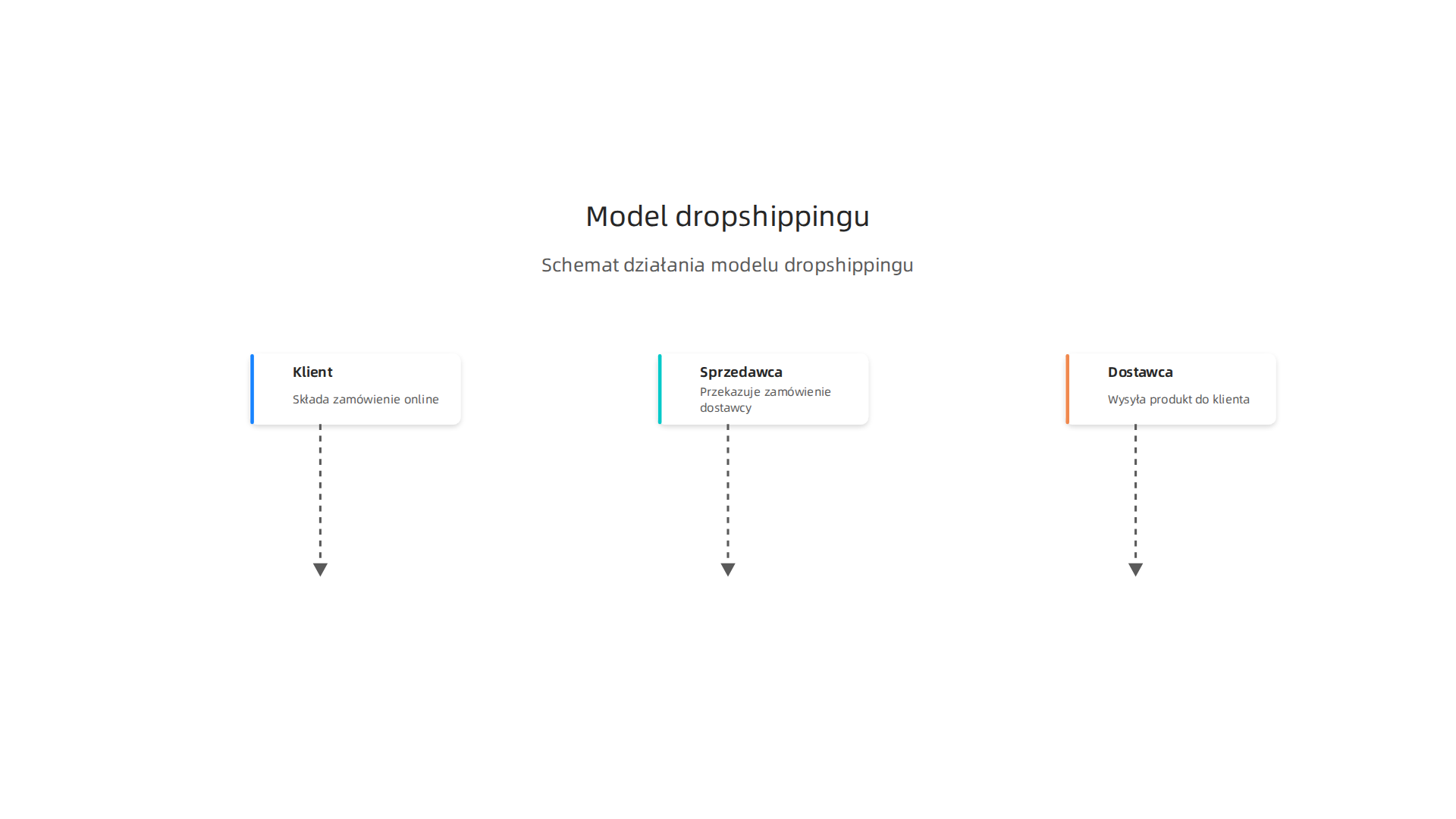Click the text 'Składa zamówienie online'
Screen dimensions: 1456x819
[x=366, y=399]
